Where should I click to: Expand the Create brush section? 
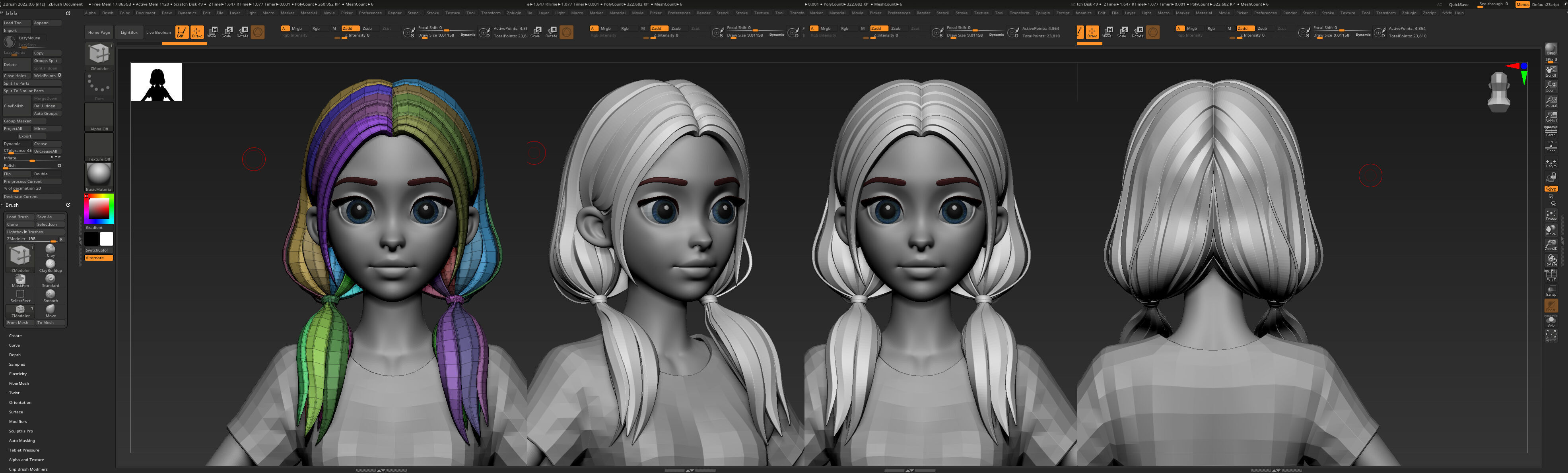point(15,335)
